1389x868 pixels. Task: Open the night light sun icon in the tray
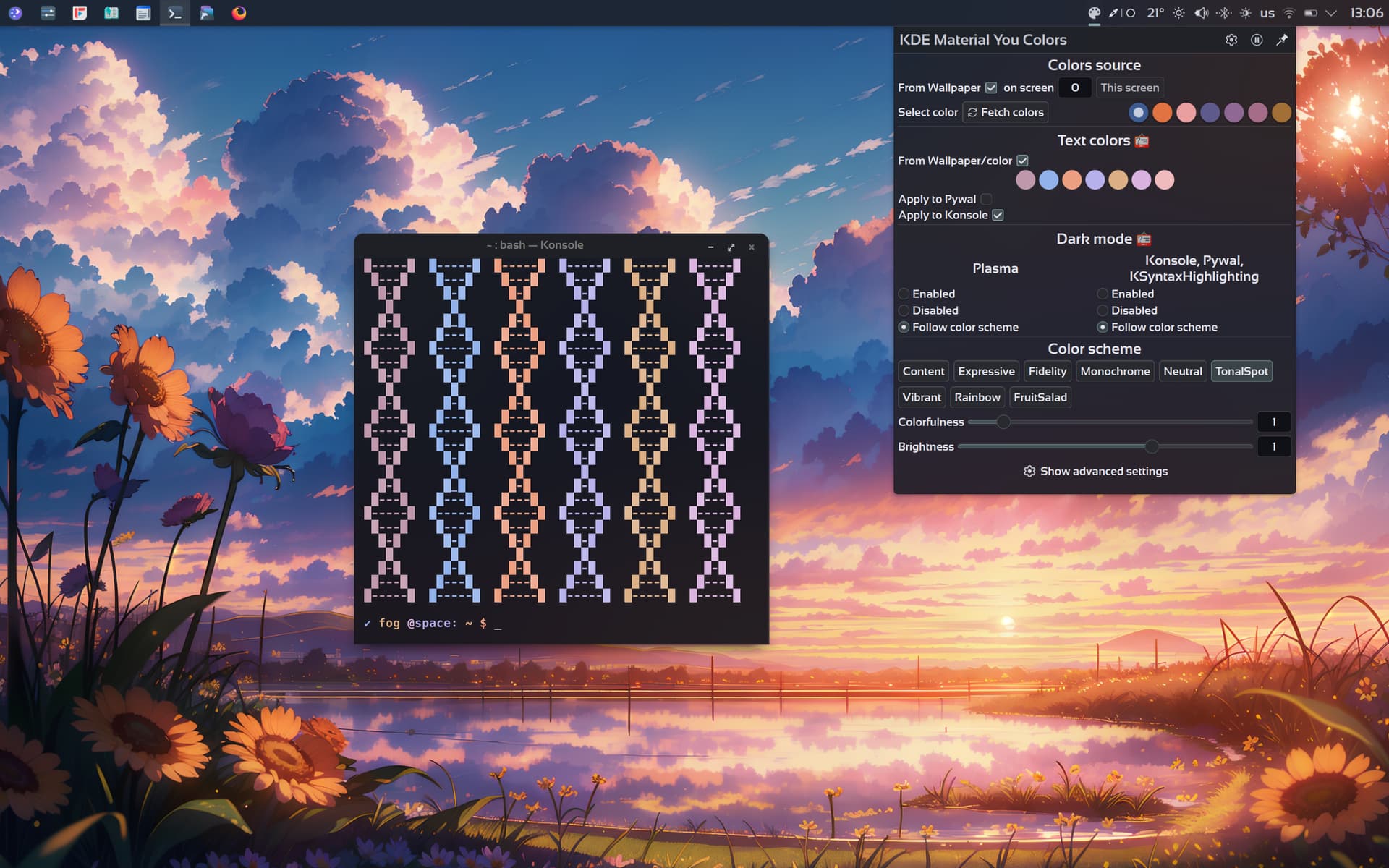pyautogui.click(x=1179, y=13)
